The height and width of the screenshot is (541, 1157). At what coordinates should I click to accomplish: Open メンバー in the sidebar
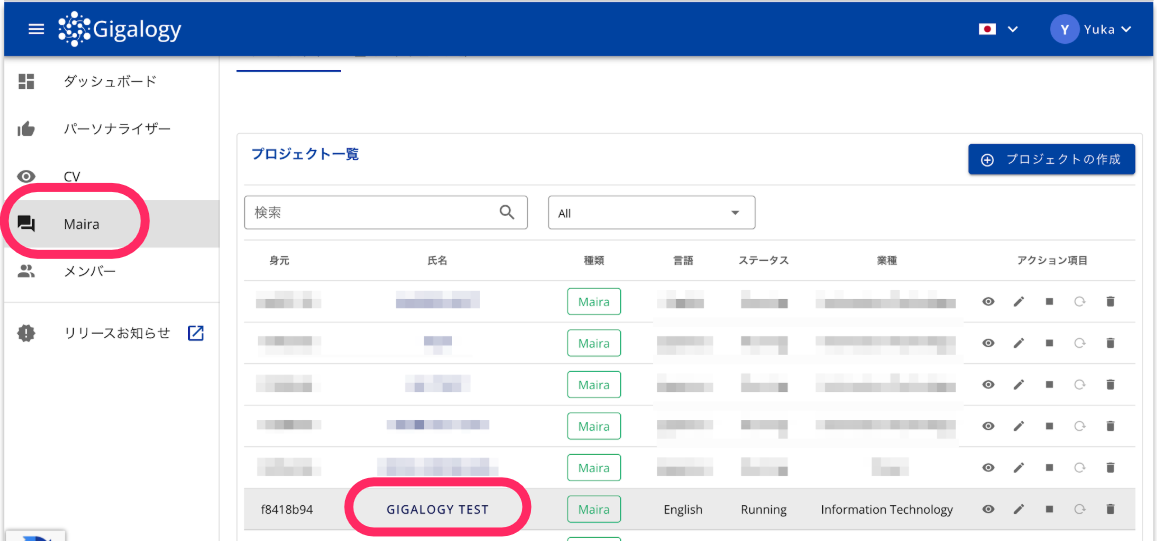point(111,272)
